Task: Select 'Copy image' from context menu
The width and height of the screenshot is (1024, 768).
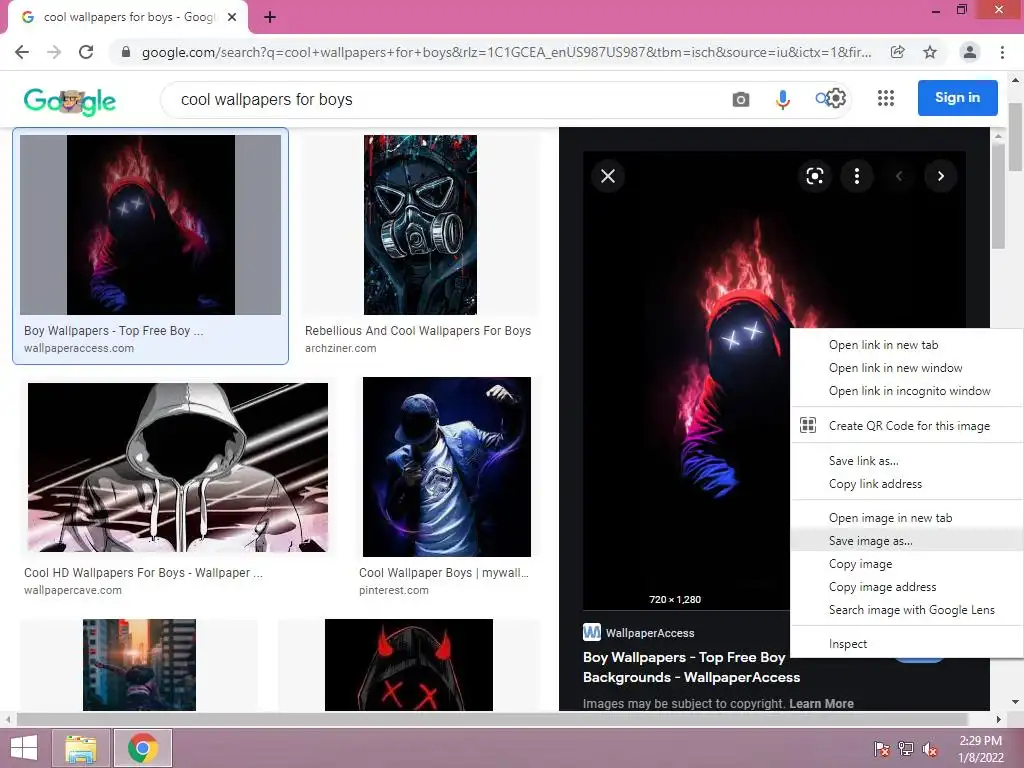Action: click(x=906, y=564)
